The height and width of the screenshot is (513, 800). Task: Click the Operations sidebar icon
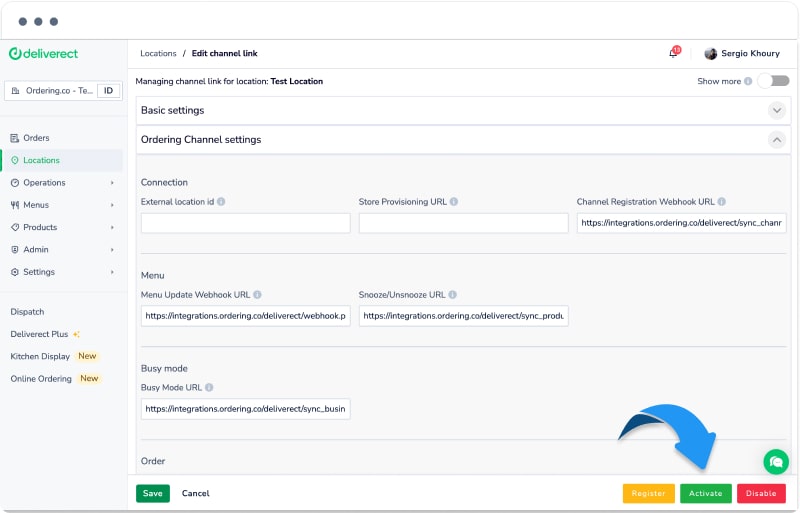tap(15, 183)
